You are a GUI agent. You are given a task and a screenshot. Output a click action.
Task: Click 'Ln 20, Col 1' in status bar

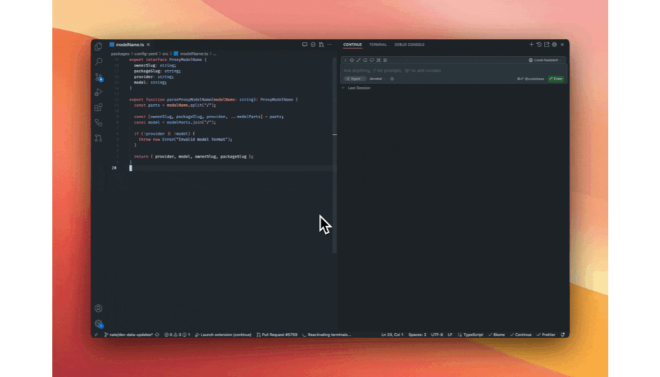point(392,335)
